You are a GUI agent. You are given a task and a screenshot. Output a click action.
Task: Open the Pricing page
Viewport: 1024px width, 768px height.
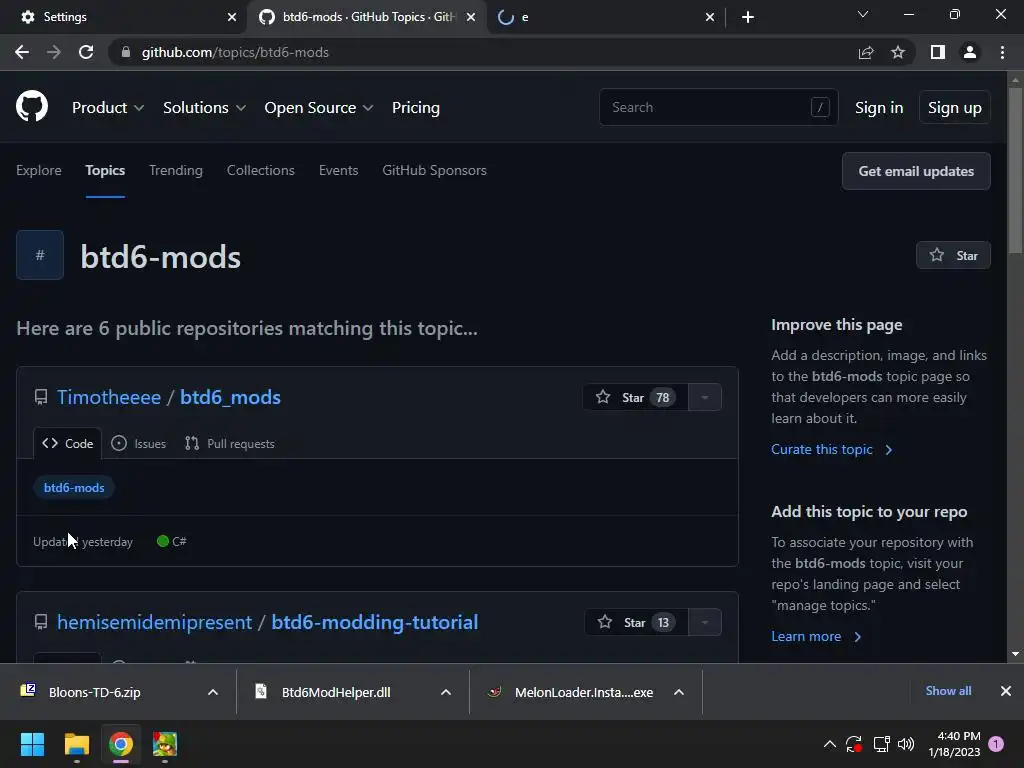416,108
